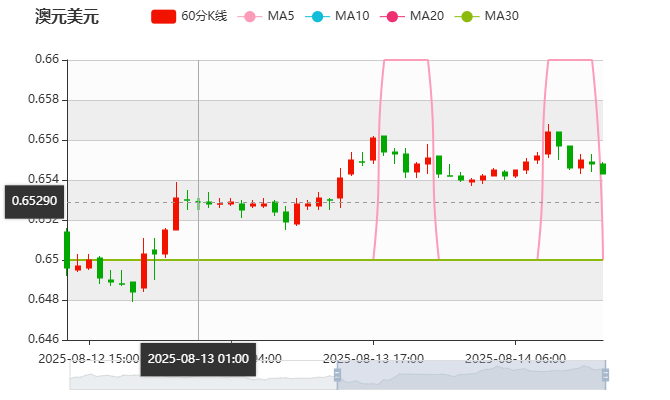Click the MA5 legend line marker
670x400 pixels.
(x=249, y=17)
